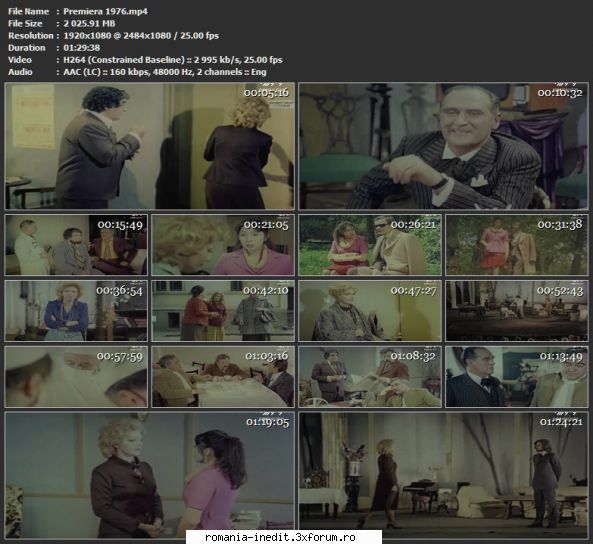Click the Duration label
This screenshot has width=593, height=544.
coord(26,48)
